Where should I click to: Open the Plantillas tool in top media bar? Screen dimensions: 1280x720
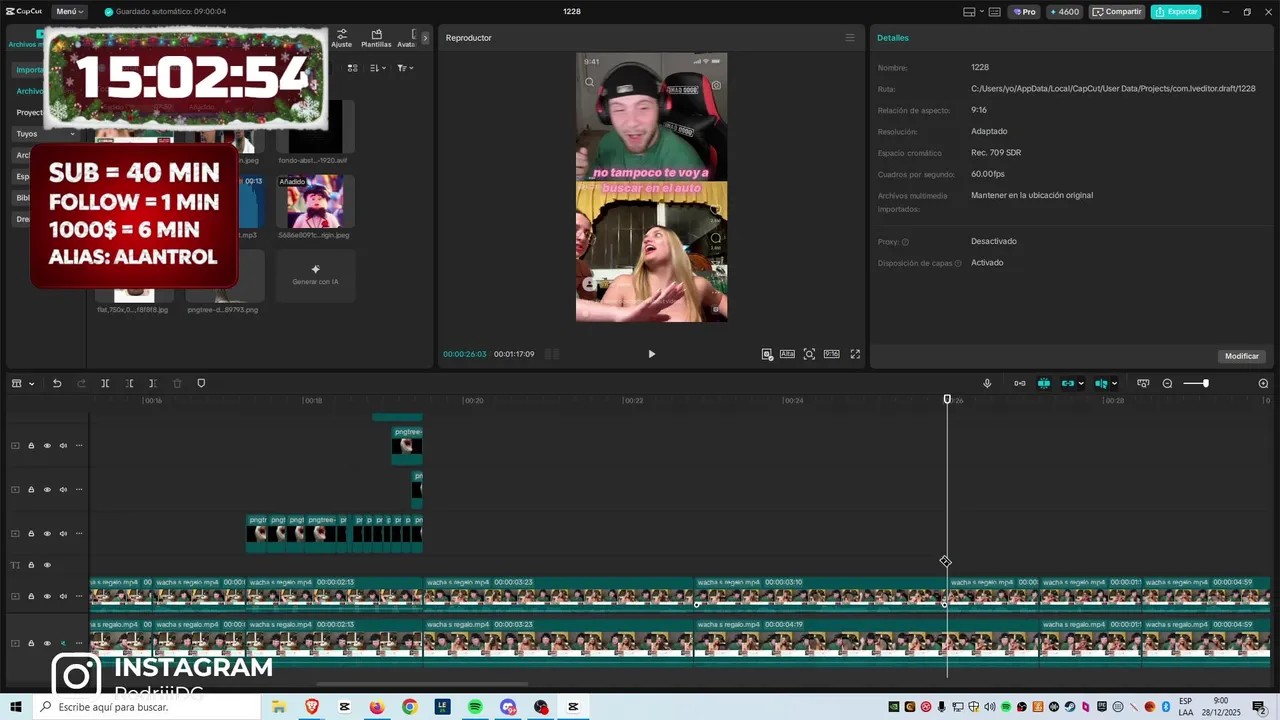point(376,38)
